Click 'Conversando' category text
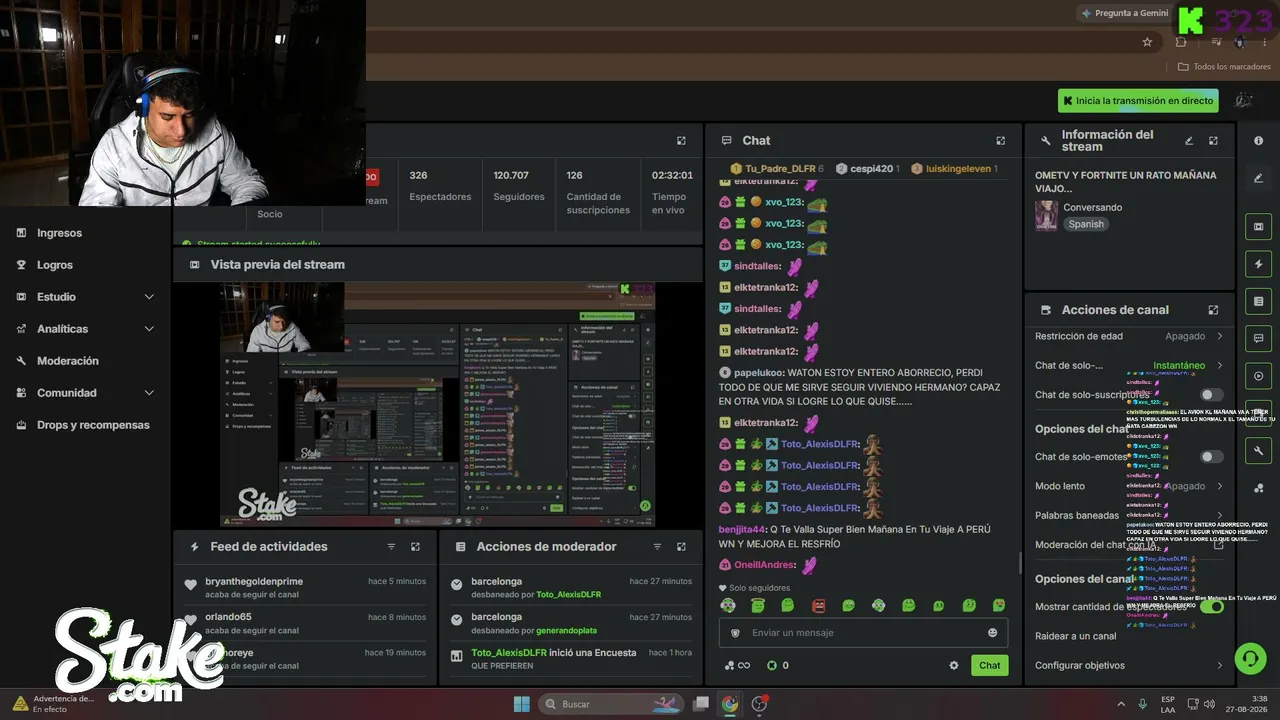Screen dimensions: 1280x720 [1092, 208]
